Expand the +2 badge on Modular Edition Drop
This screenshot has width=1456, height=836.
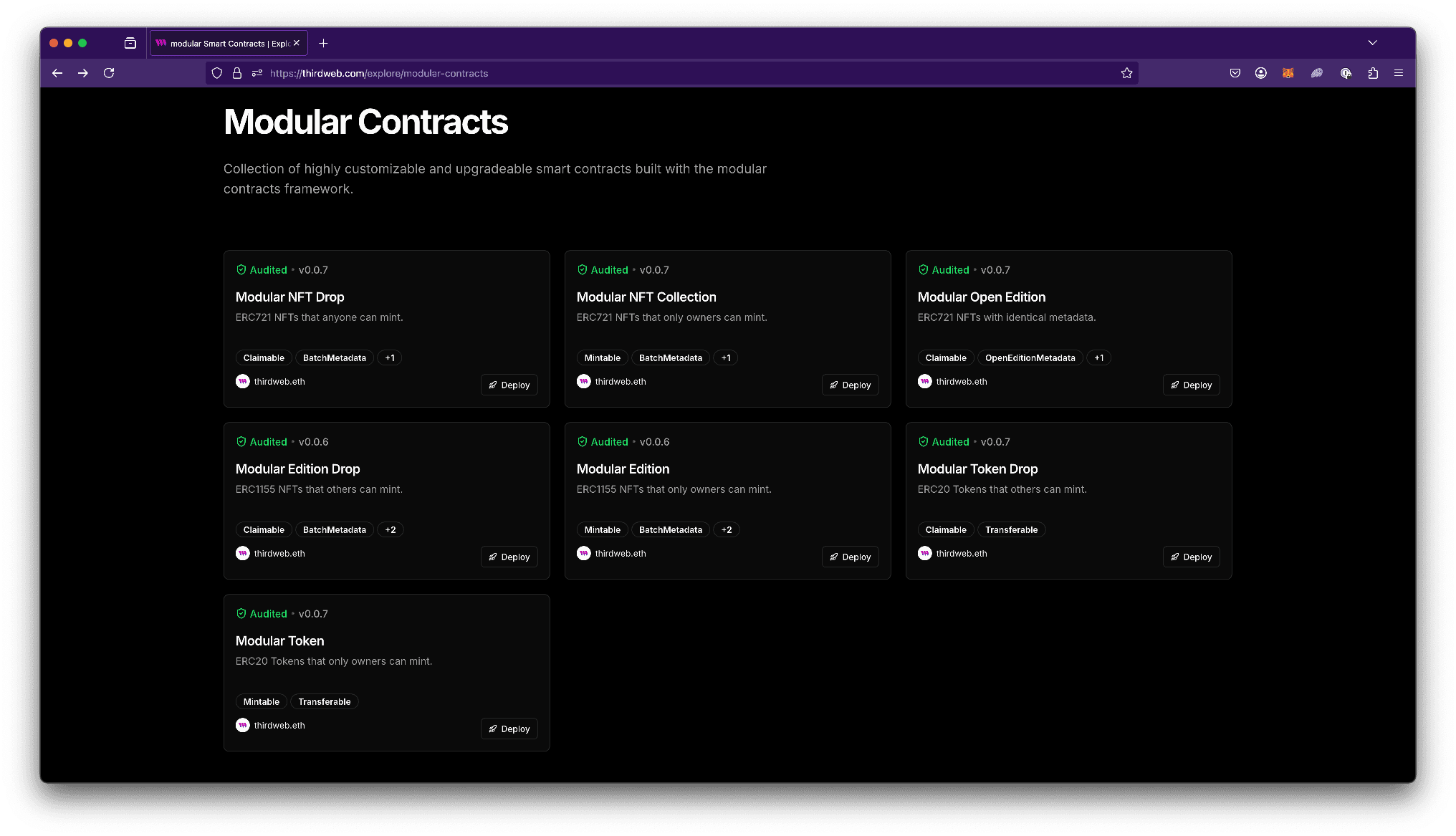(x=390, y=529)
